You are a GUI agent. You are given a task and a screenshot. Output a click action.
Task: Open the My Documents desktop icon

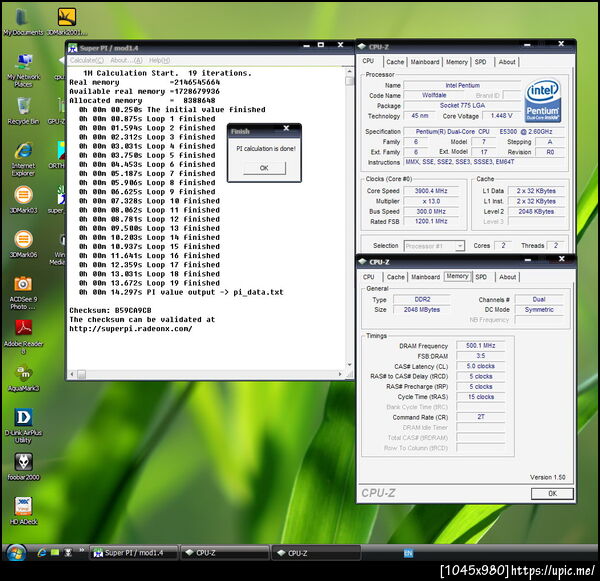[22, 17]
